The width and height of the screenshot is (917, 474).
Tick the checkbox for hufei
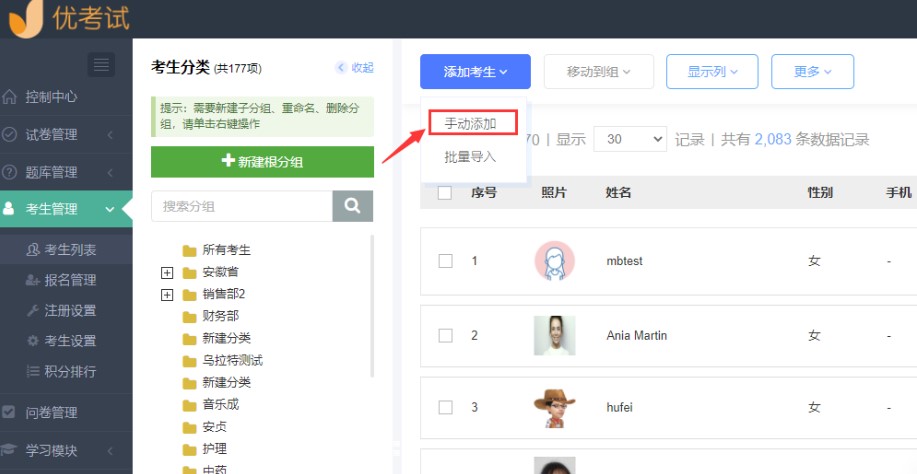446,407
